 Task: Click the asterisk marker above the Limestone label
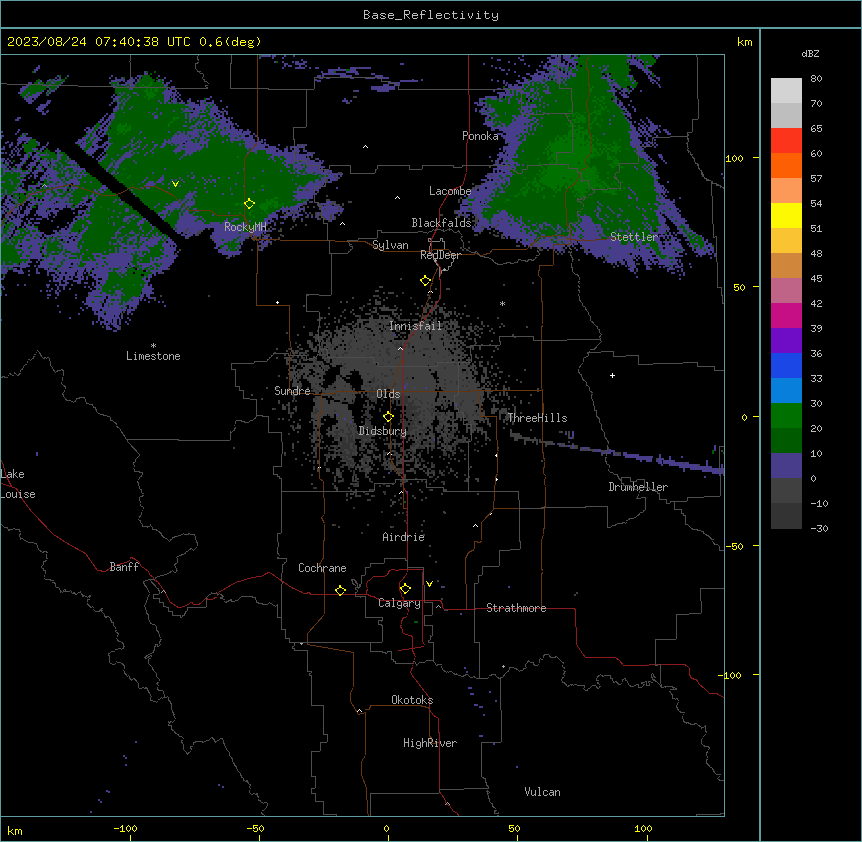(153, 346)
